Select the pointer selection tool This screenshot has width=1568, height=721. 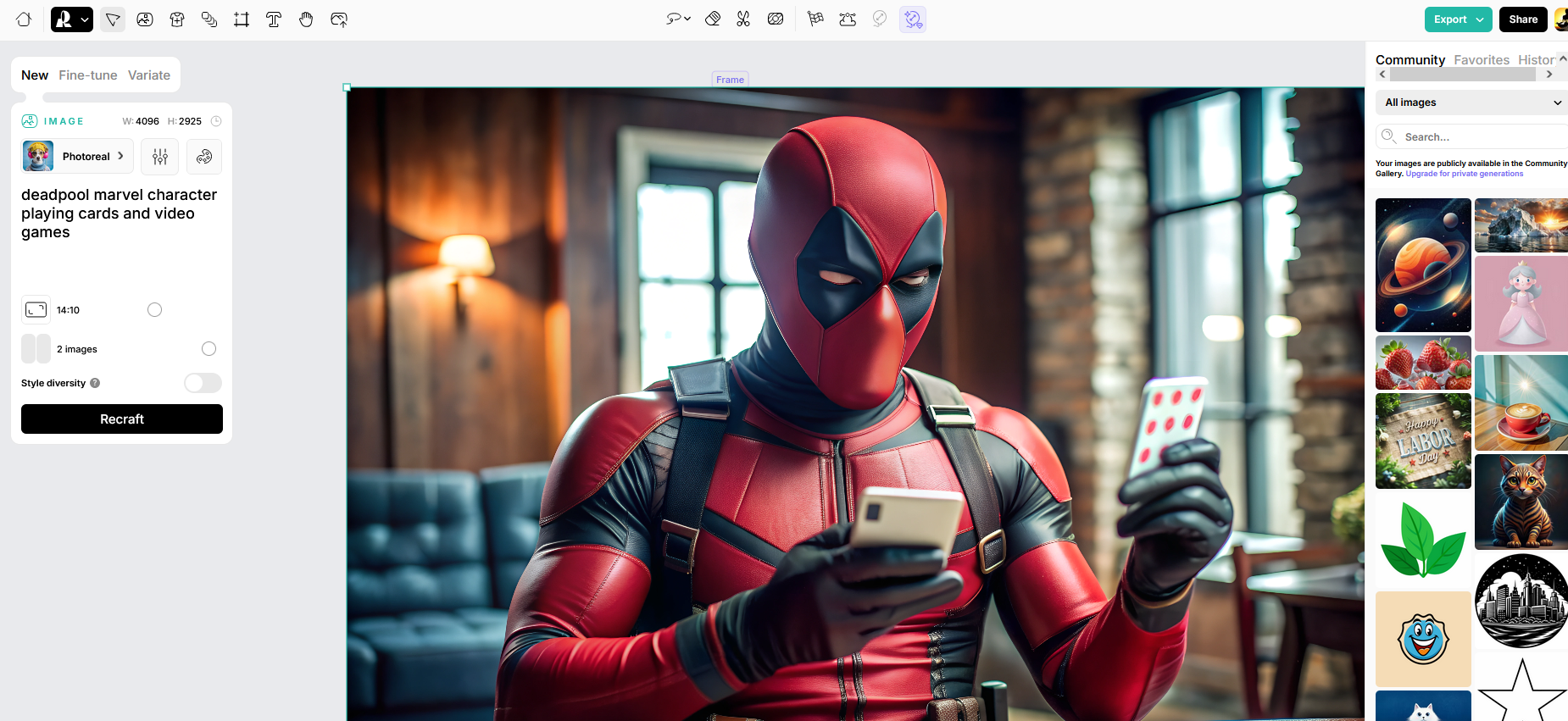(113, 19)
